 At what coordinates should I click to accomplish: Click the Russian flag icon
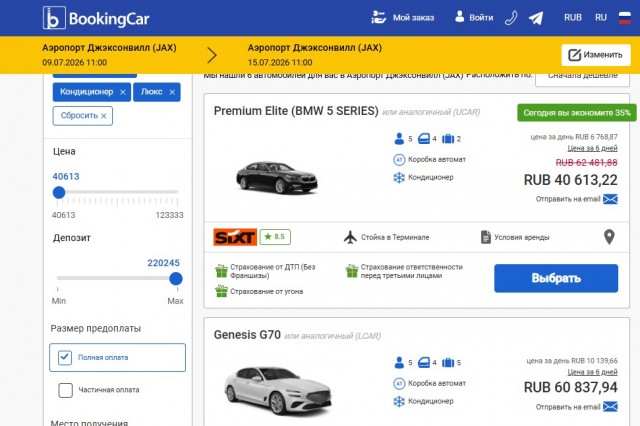point(625,18)
